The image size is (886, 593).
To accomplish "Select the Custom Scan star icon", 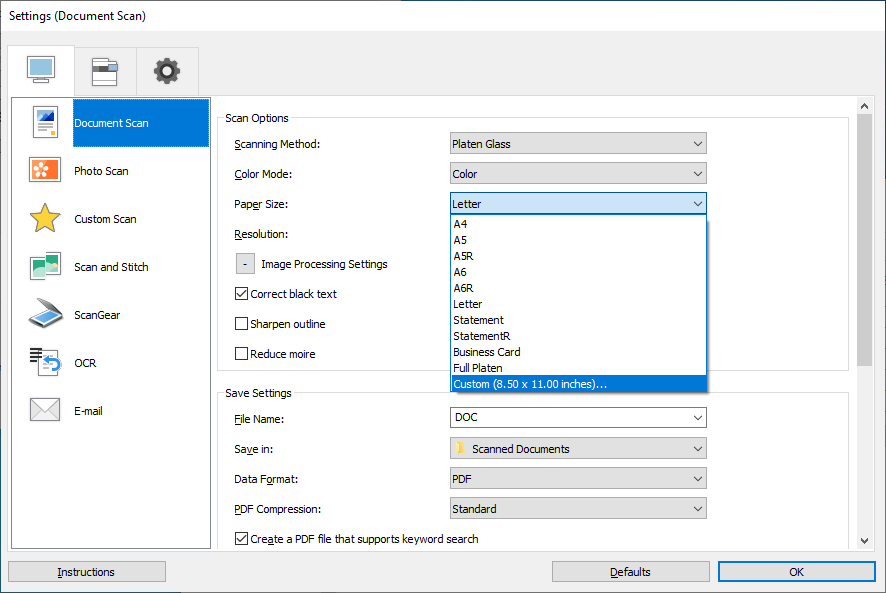I will click(45, 219).
